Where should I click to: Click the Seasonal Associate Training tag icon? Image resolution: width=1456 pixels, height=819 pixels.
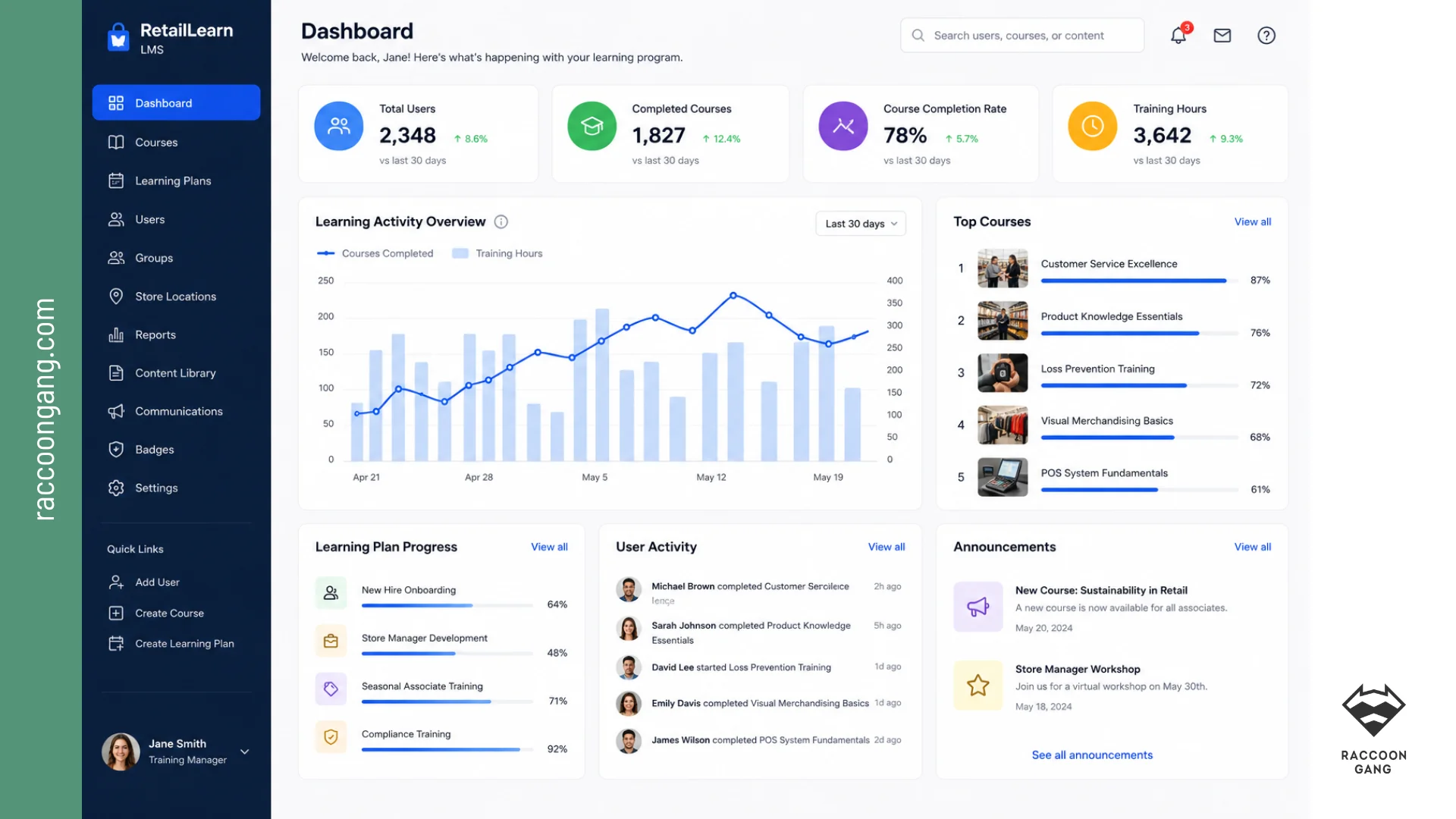coord(331,689)
